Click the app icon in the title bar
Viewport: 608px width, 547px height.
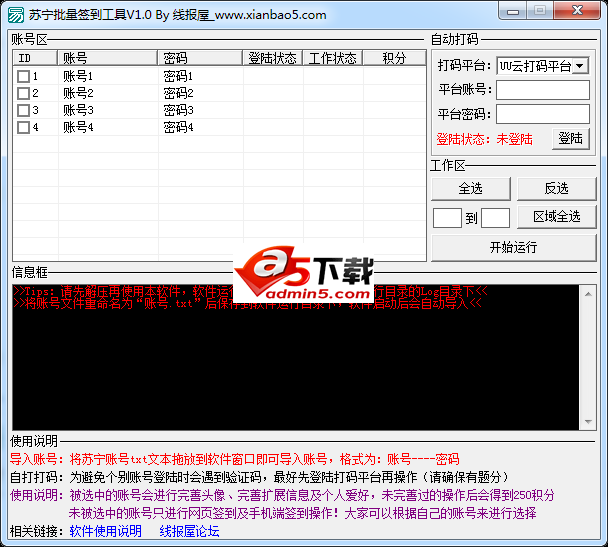click(16, 15)
